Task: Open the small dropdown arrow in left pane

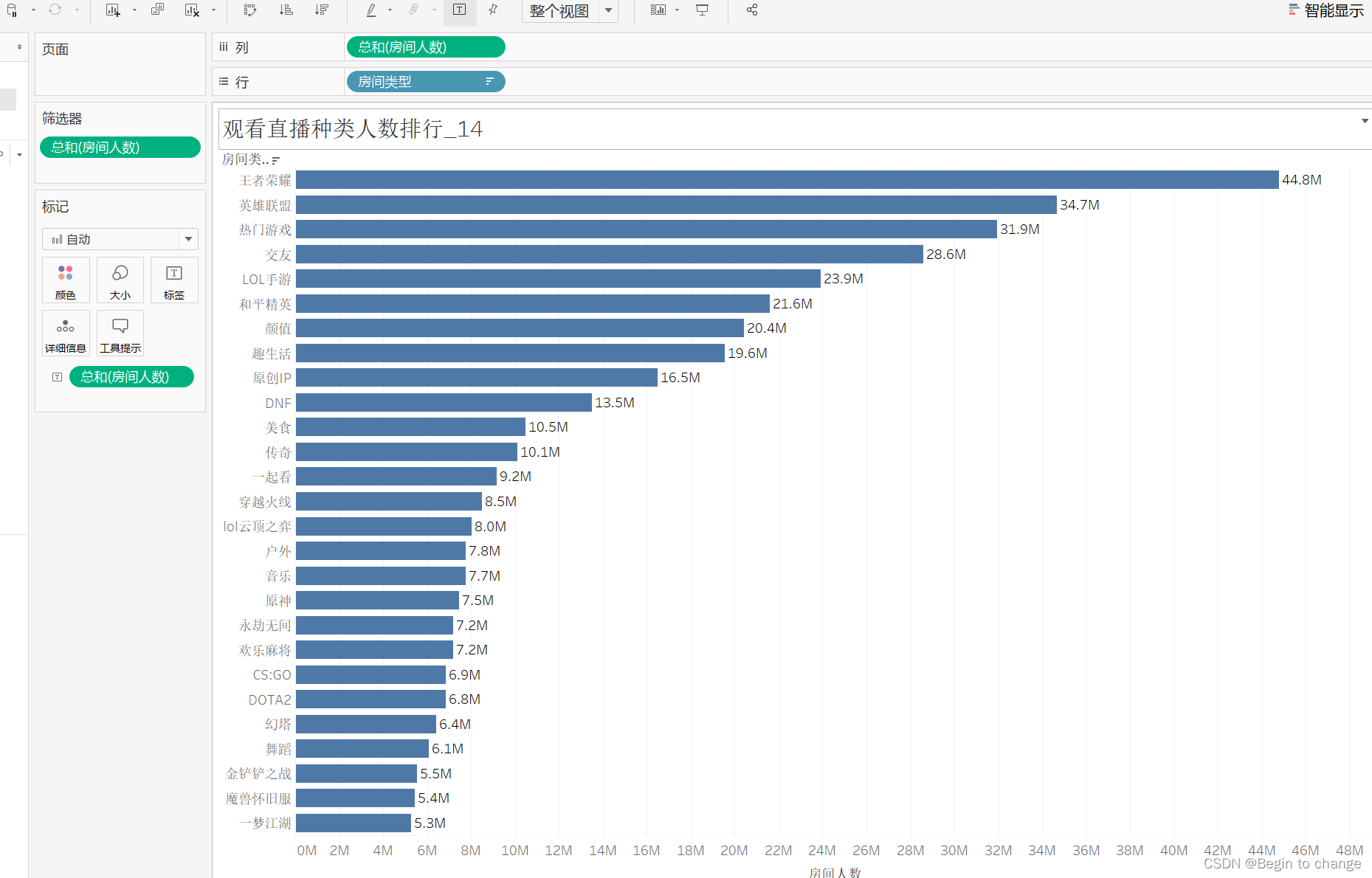Action: 19,155
